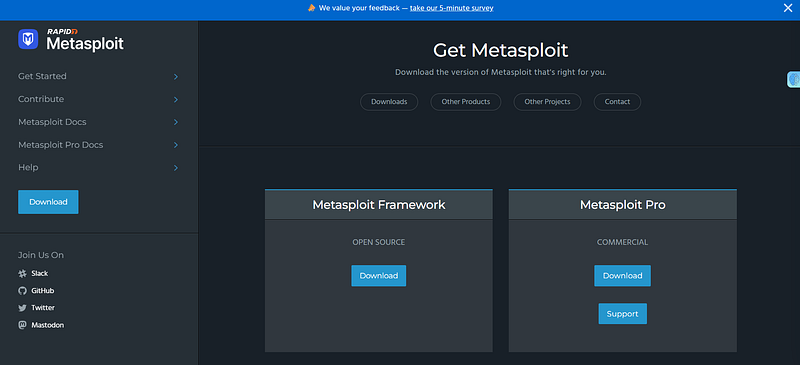Download the Metasploit Framework open source
The image size is (800, 365).
coord(379,276)
